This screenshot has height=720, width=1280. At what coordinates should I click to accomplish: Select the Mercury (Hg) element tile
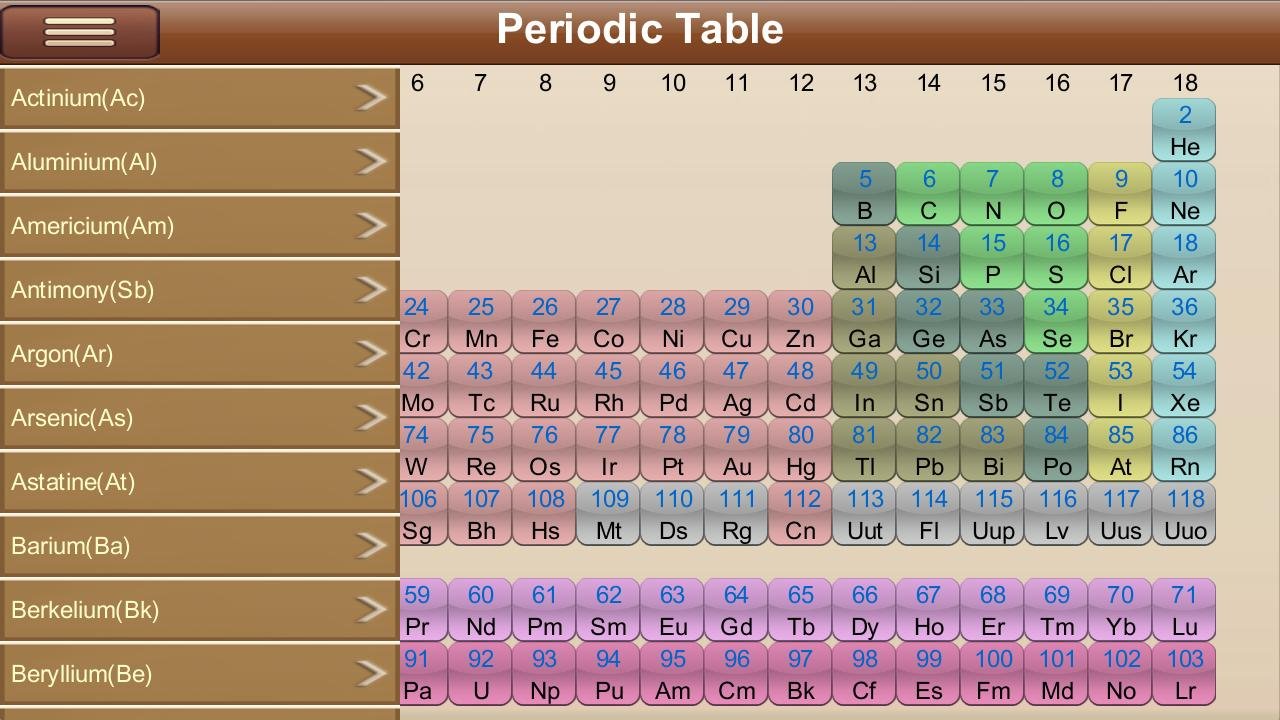pyautogui.click(x=800, y=450)
